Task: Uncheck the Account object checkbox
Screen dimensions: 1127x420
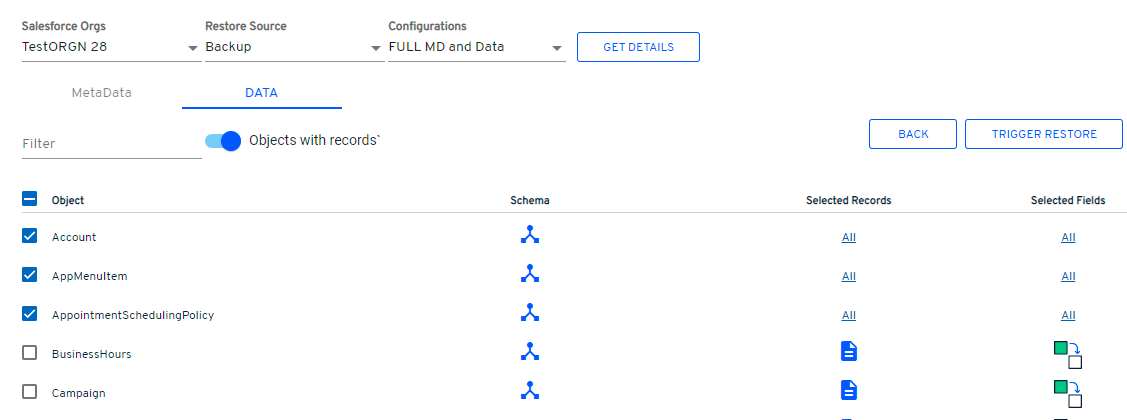Action: (x=29, y=236)
